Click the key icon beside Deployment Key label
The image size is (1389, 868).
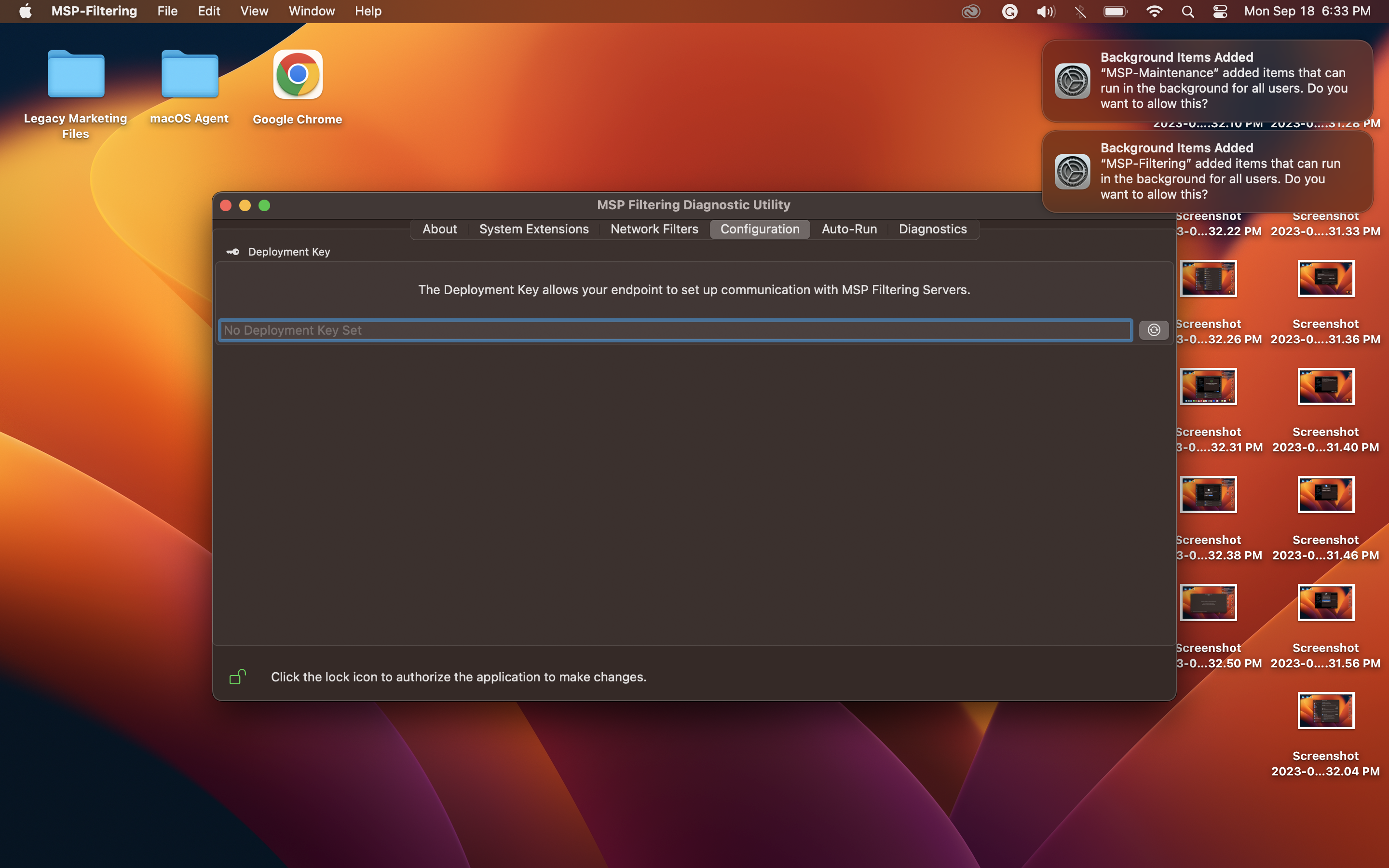click(x=233, y=251)
